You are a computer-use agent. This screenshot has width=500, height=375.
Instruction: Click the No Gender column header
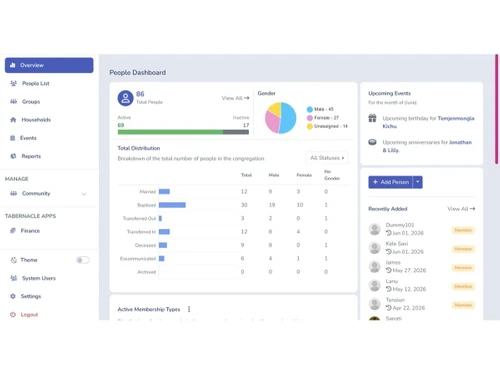[x=332, y=175]
